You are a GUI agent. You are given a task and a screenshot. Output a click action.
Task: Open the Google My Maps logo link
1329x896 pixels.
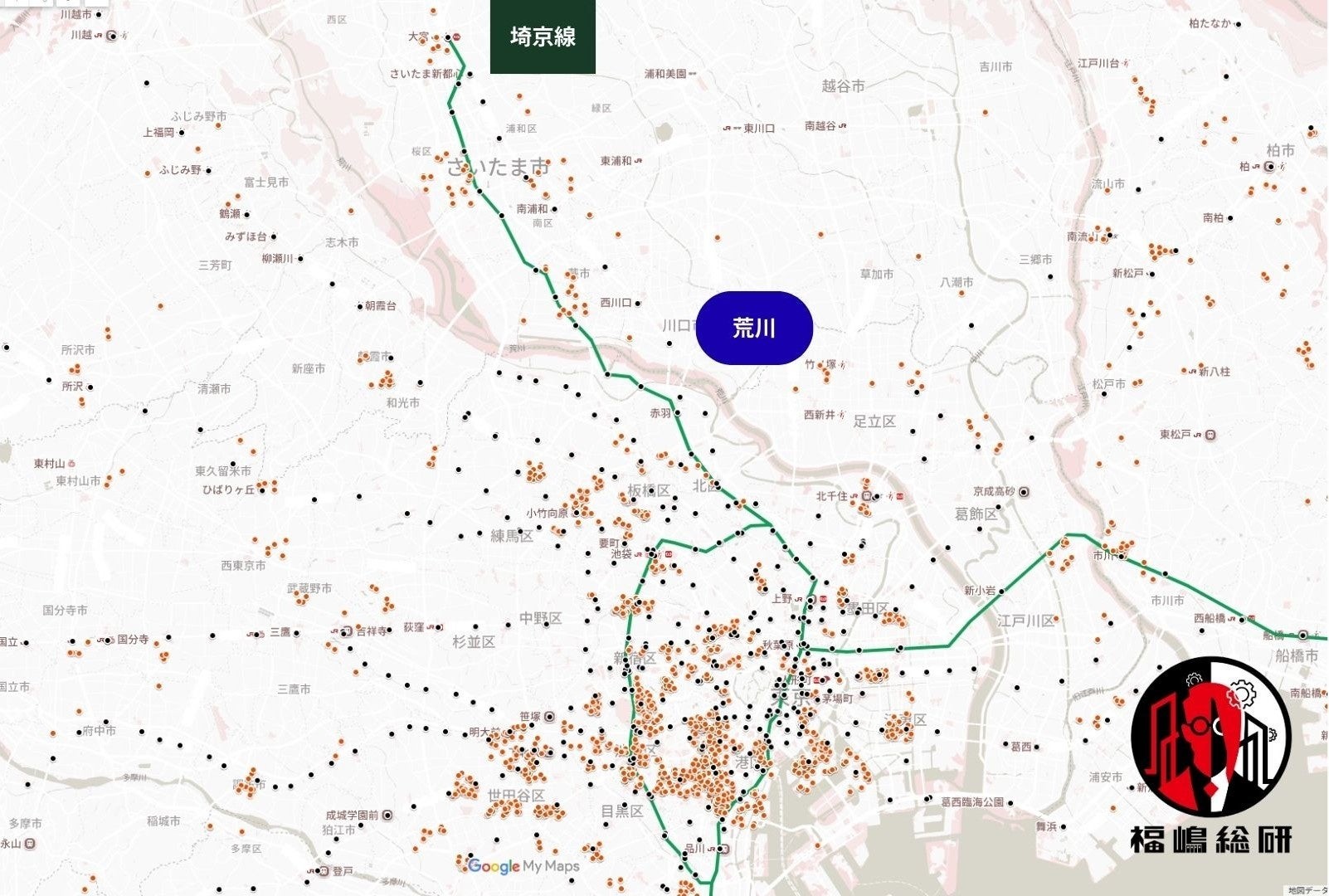pos(523,866)
